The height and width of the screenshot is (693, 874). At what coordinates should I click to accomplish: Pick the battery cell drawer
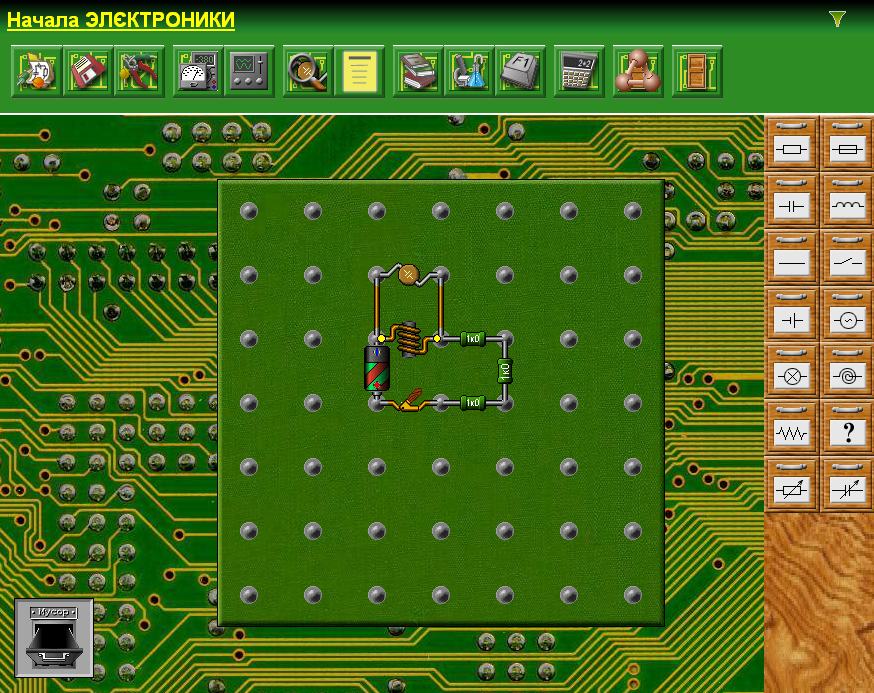click(792, 314)
